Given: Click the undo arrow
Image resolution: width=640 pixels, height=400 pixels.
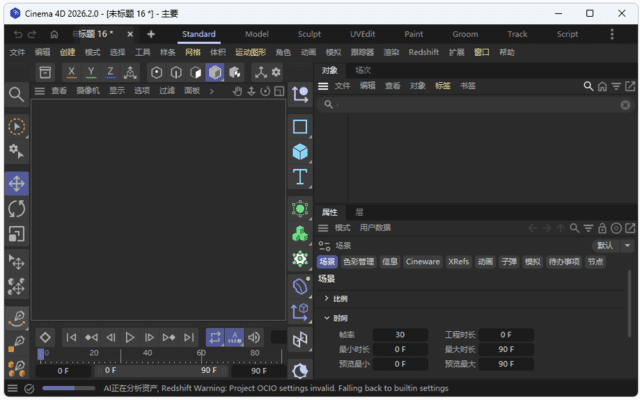Looking at the screenshot, I should click(18, 34).
